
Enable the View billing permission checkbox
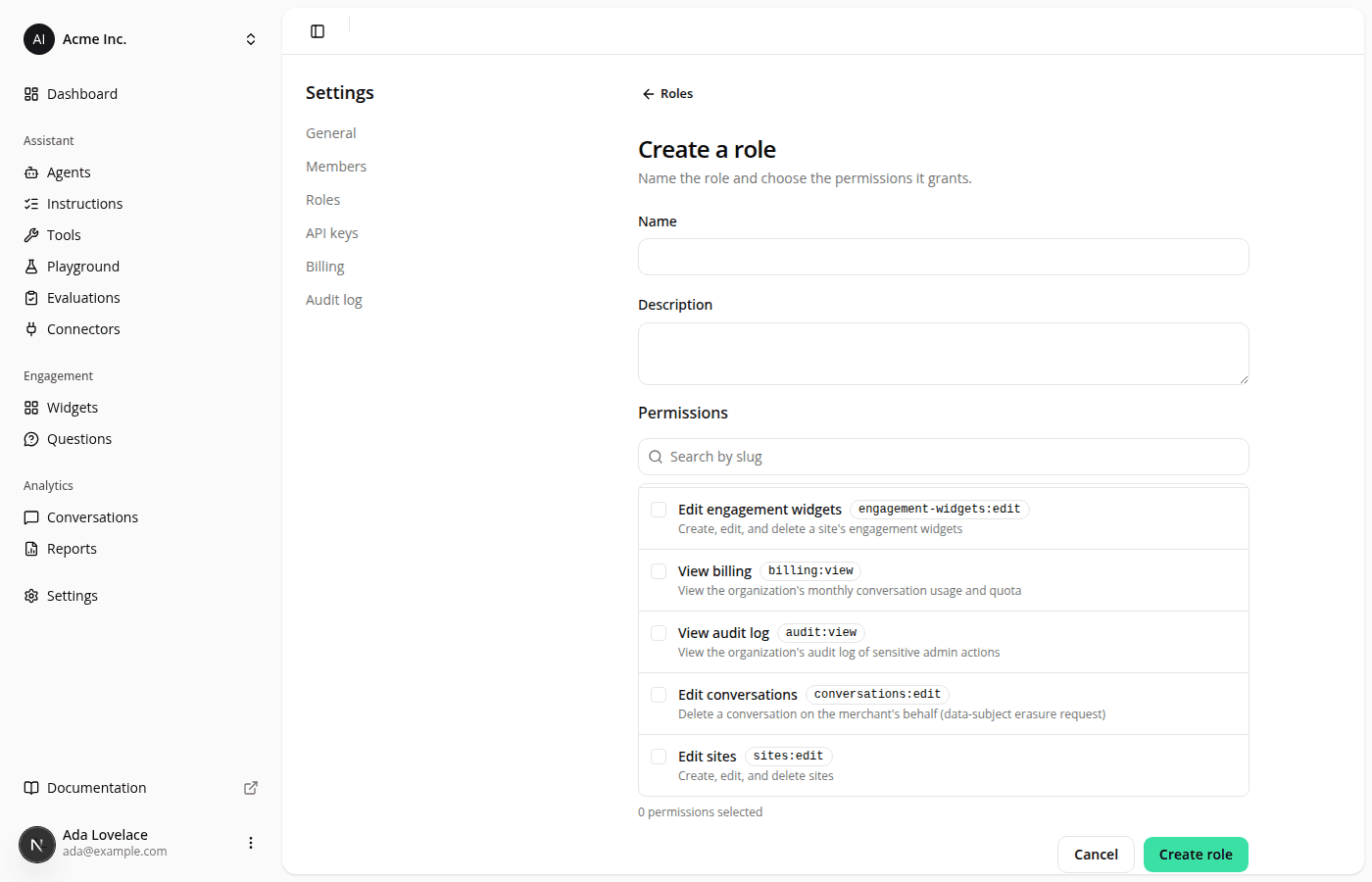pos(659,571)
